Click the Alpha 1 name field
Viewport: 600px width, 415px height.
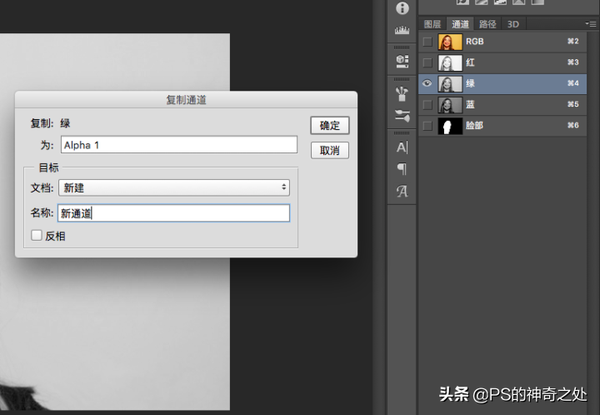pyautogui.click(x=179, y=145)
